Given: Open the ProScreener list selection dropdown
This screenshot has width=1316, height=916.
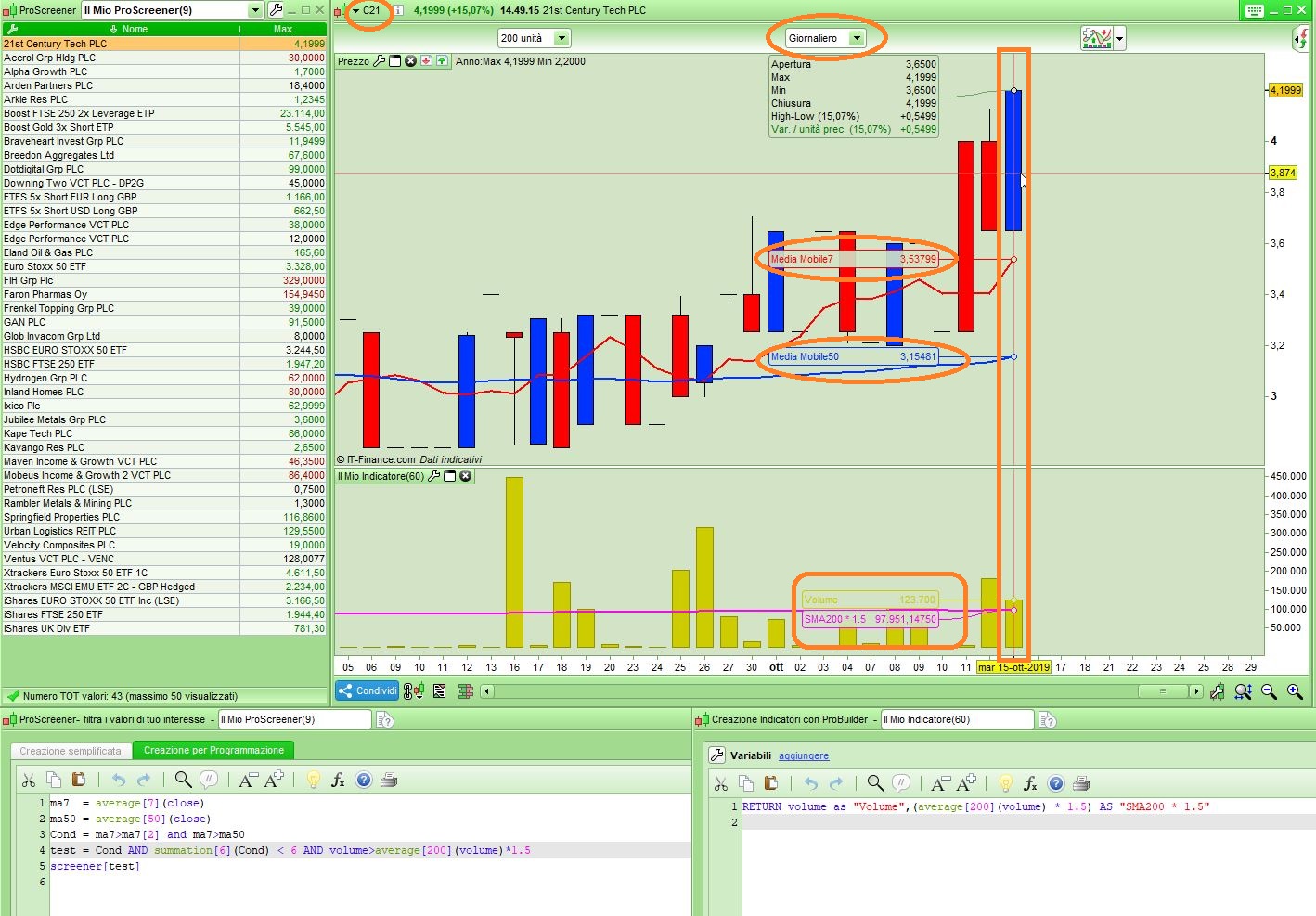Looking at the screenshot, I should [255, 10].
